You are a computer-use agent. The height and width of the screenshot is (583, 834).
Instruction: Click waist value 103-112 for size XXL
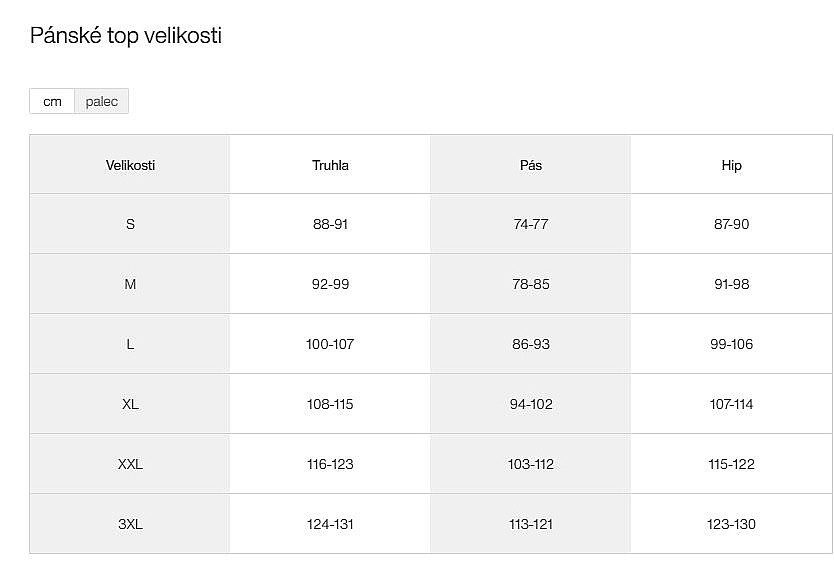coord(531,464)
